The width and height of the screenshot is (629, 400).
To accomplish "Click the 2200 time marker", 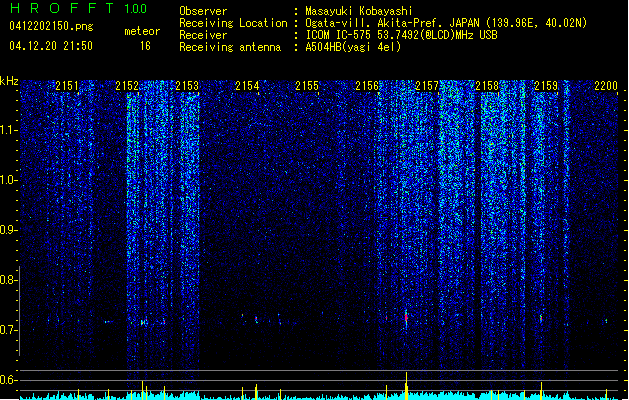I will coord(606,85).
